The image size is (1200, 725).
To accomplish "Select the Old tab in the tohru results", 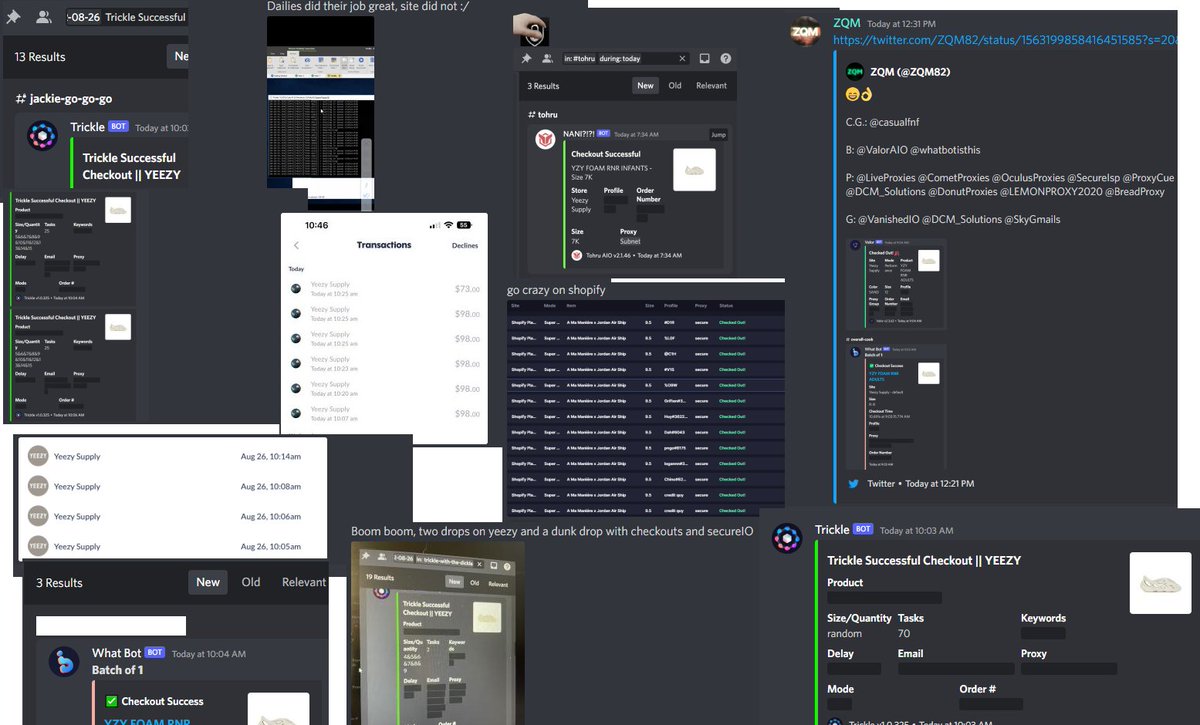I will pos(675,86).
